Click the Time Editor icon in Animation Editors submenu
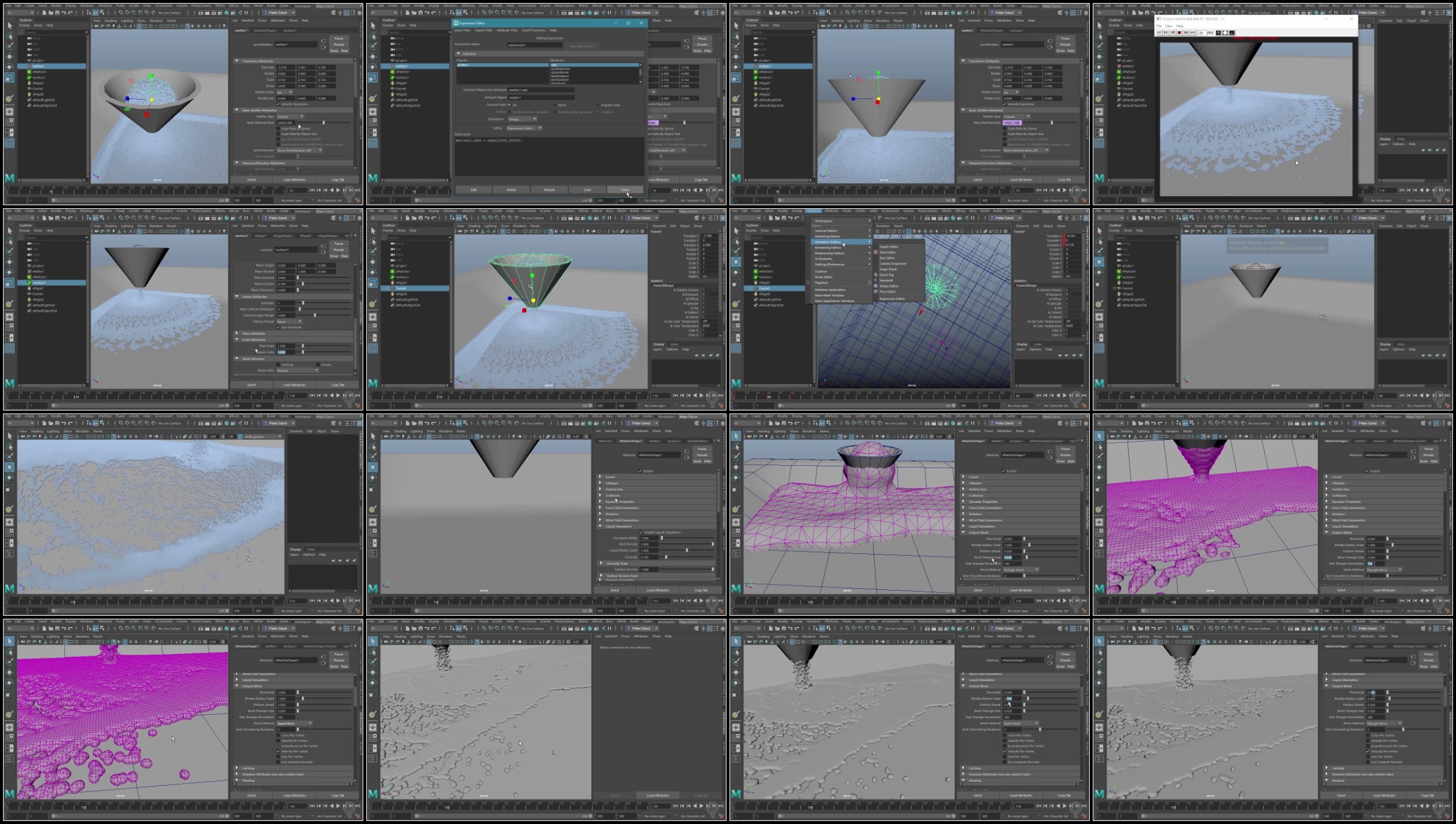 (x=876, y=253)
